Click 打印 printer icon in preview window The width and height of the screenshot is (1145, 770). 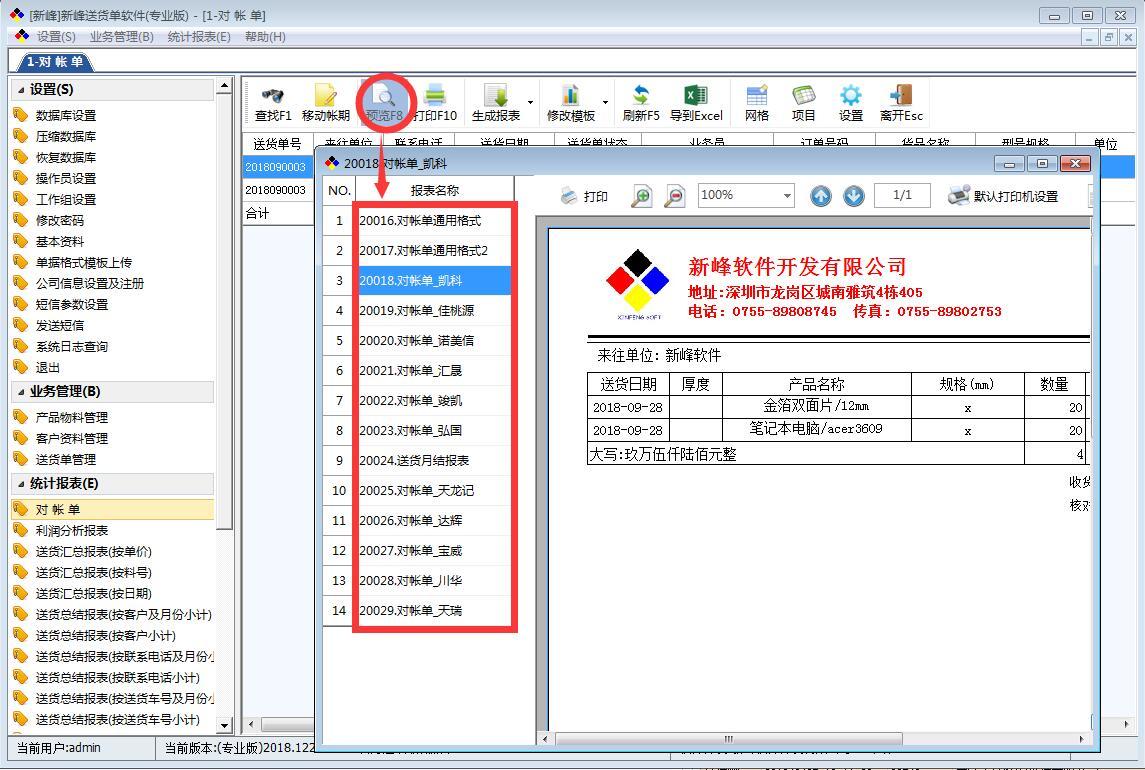(569, 196)
